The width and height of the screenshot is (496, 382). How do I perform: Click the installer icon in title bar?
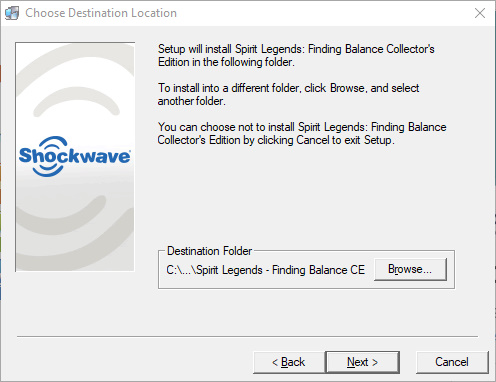pos(12,13)
